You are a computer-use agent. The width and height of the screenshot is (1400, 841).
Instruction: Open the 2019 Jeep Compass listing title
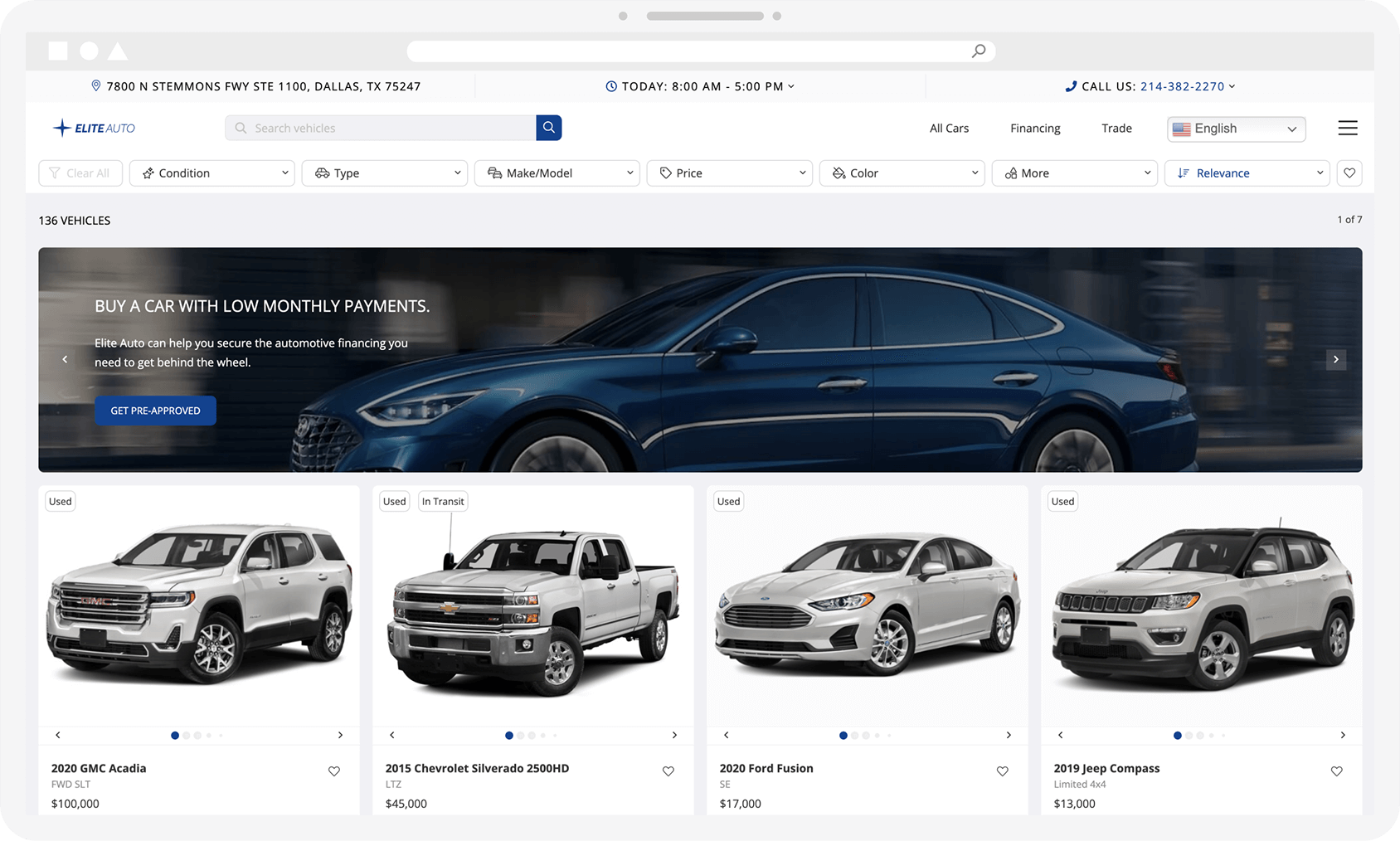(1106, 769)
